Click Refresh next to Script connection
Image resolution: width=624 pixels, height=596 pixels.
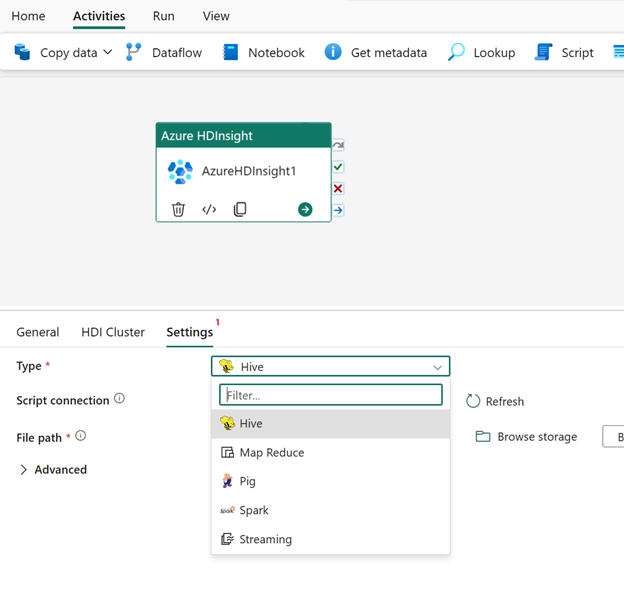click(x=495, y=401)
